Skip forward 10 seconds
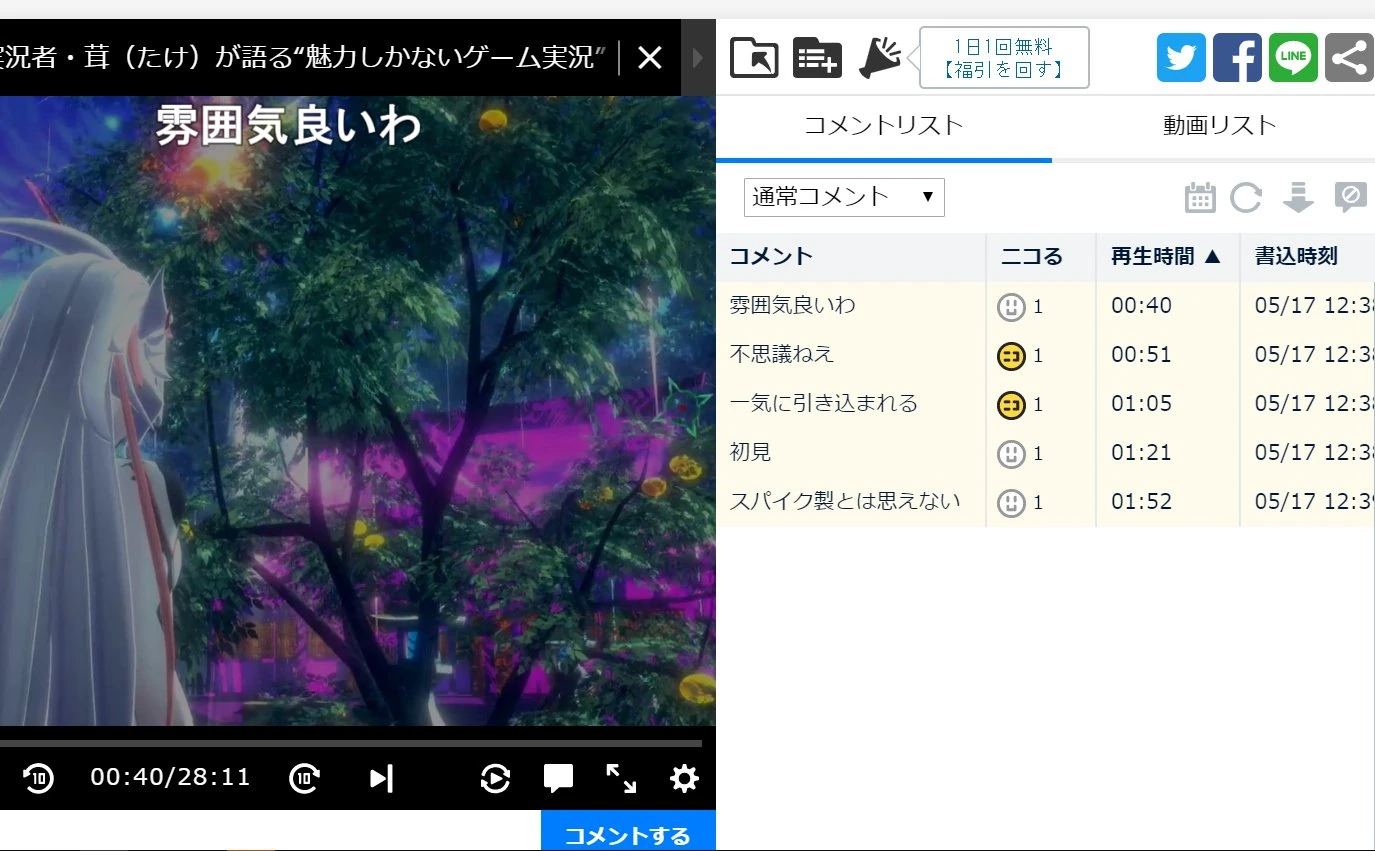The width and height of the screenshot is (1375, 851). 305,778
